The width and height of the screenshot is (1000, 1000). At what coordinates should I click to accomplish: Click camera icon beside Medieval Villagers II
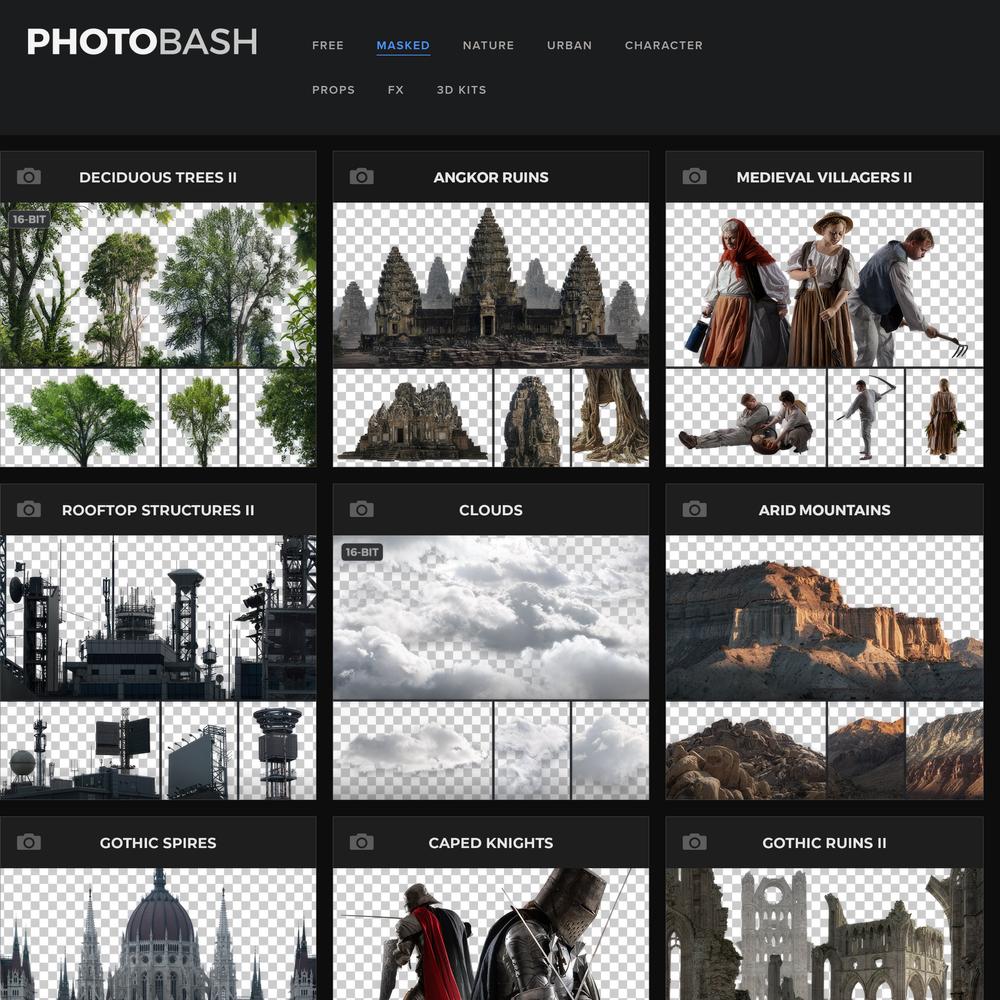pos(695,177)
